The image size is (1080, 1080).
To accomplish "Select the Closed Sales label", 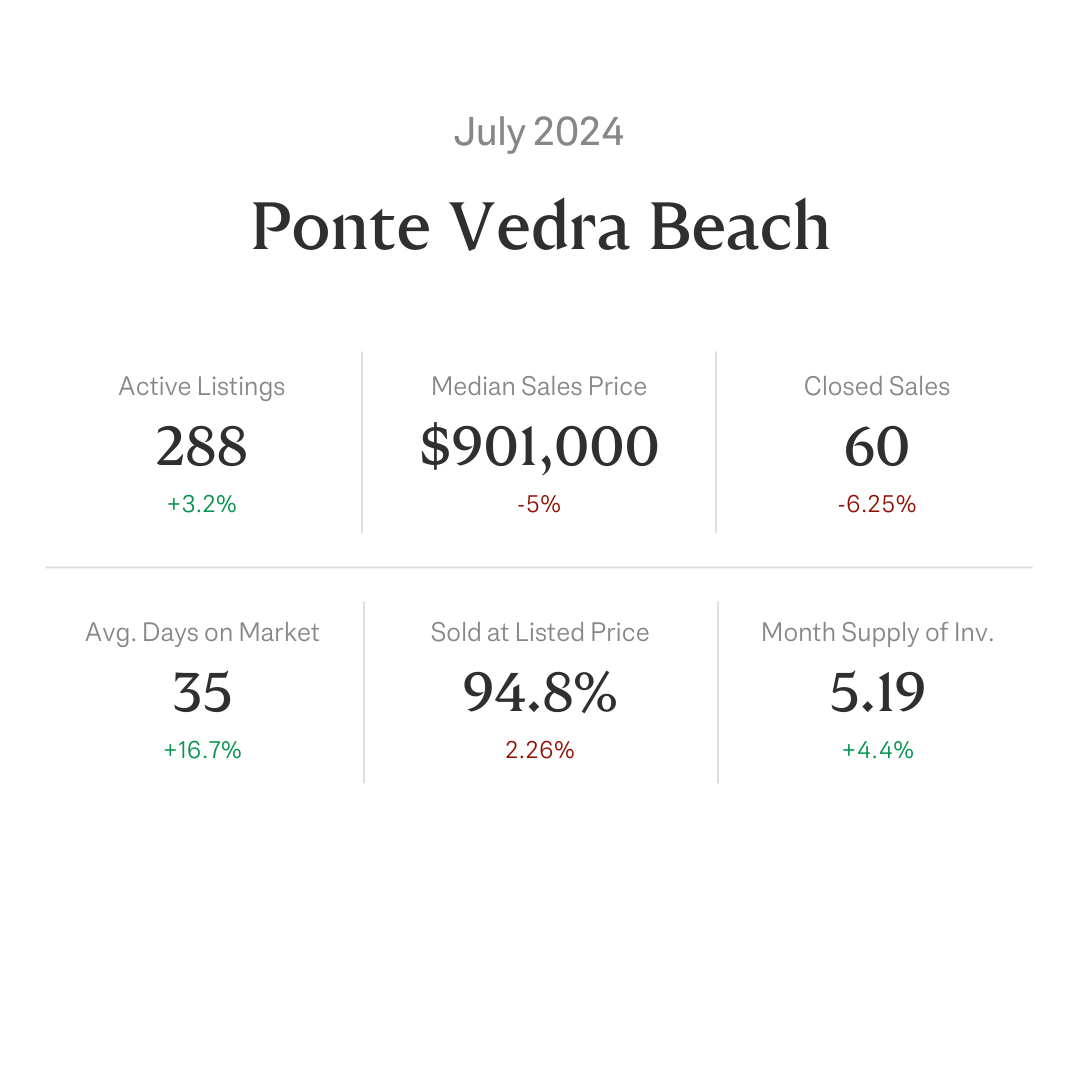I will 877,386.
